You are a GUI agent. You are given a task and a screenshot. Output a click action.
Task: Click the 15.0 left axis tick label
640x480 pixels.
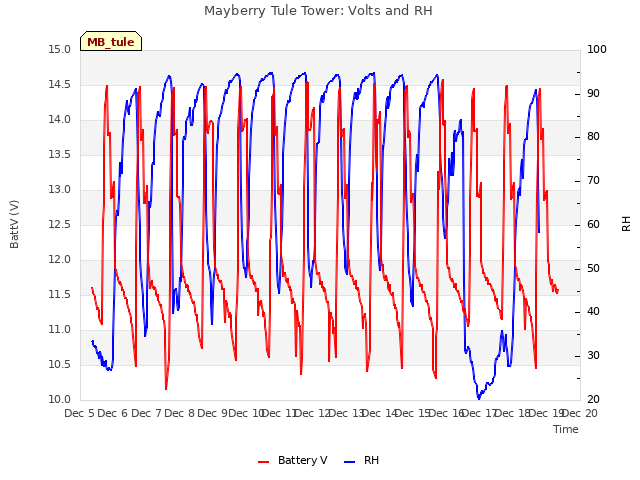[x=60, y=50]
